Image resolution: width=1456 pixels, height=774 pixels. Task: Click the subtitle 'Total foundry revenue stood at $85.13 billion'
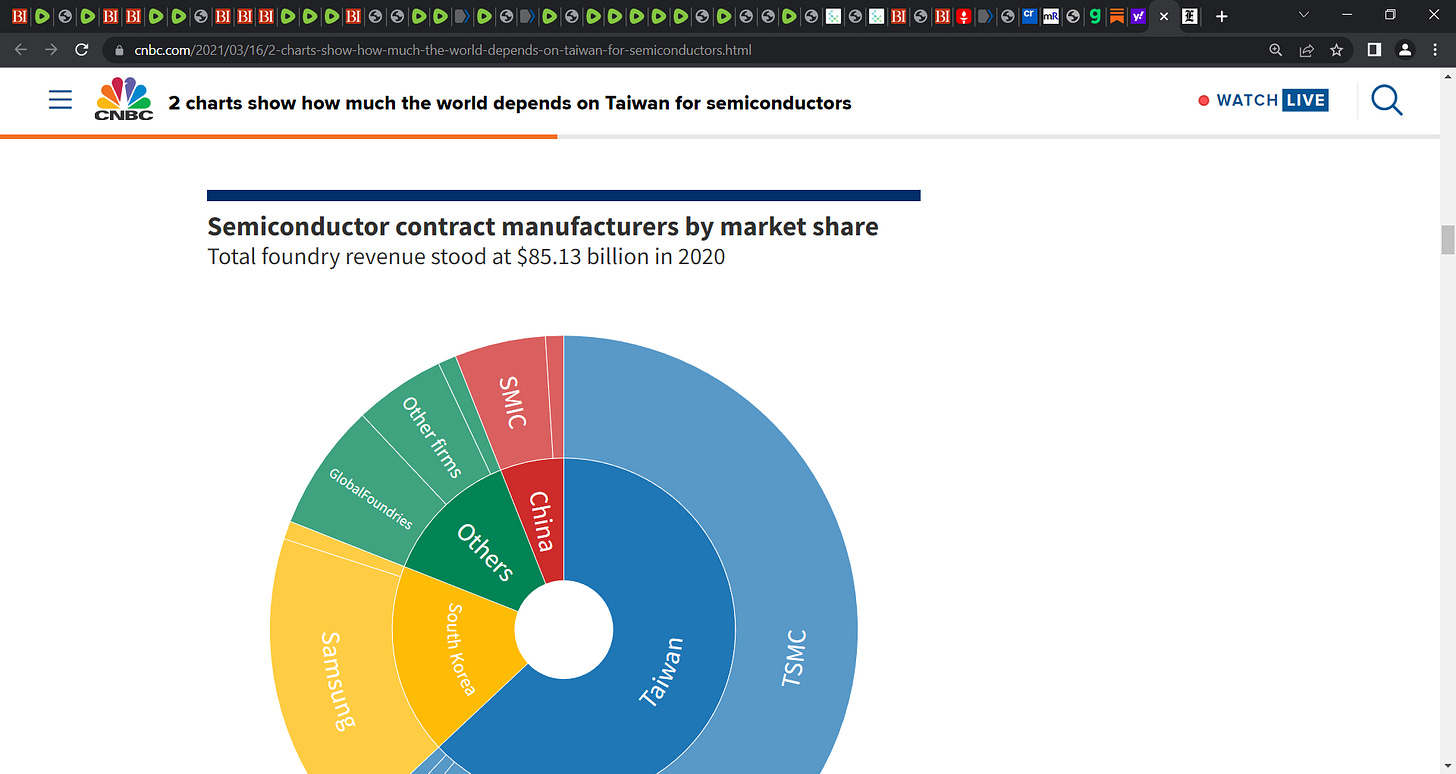point(466,257)
